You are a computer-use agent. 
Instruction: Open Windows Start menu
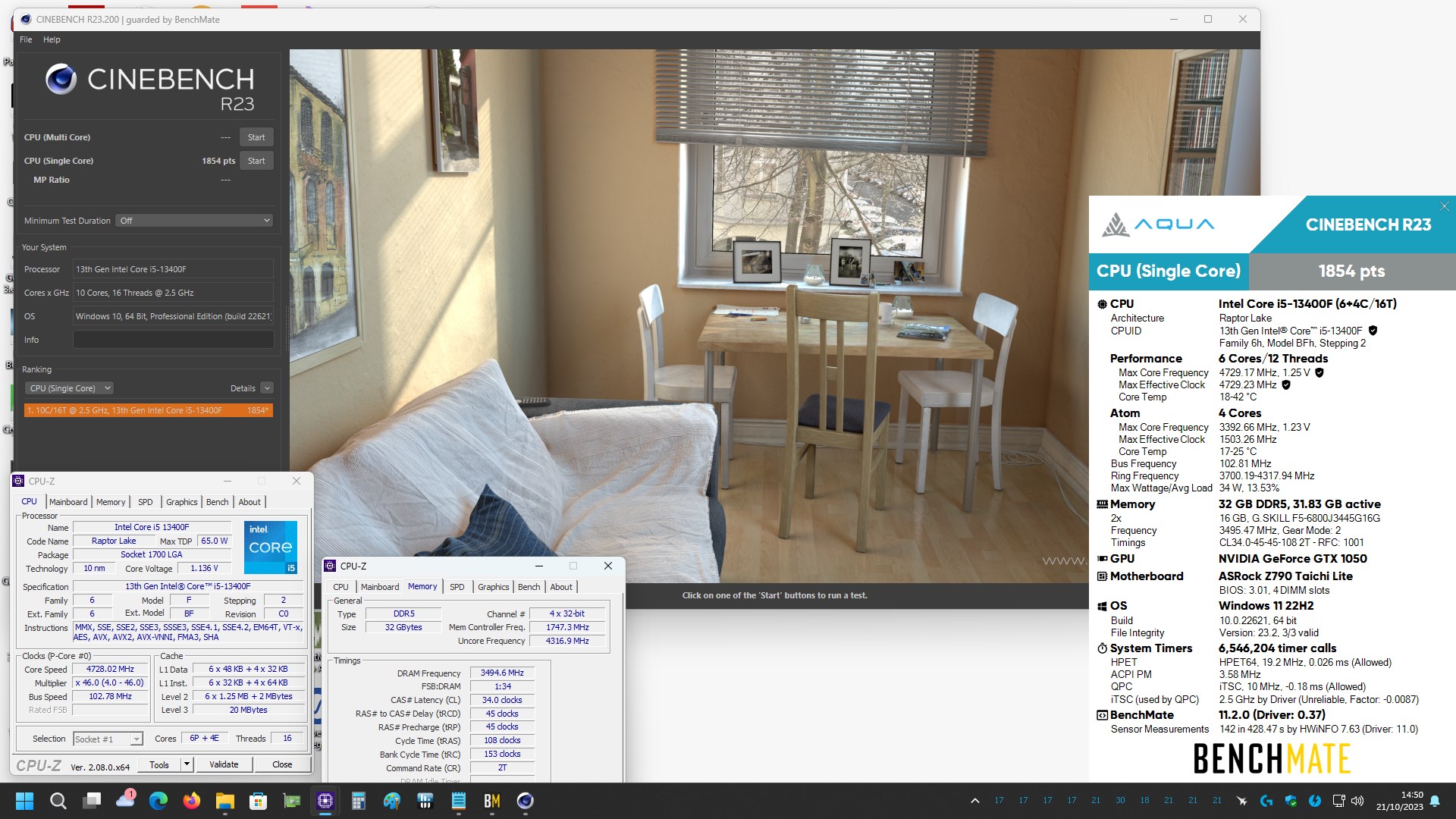click(24, 801)
